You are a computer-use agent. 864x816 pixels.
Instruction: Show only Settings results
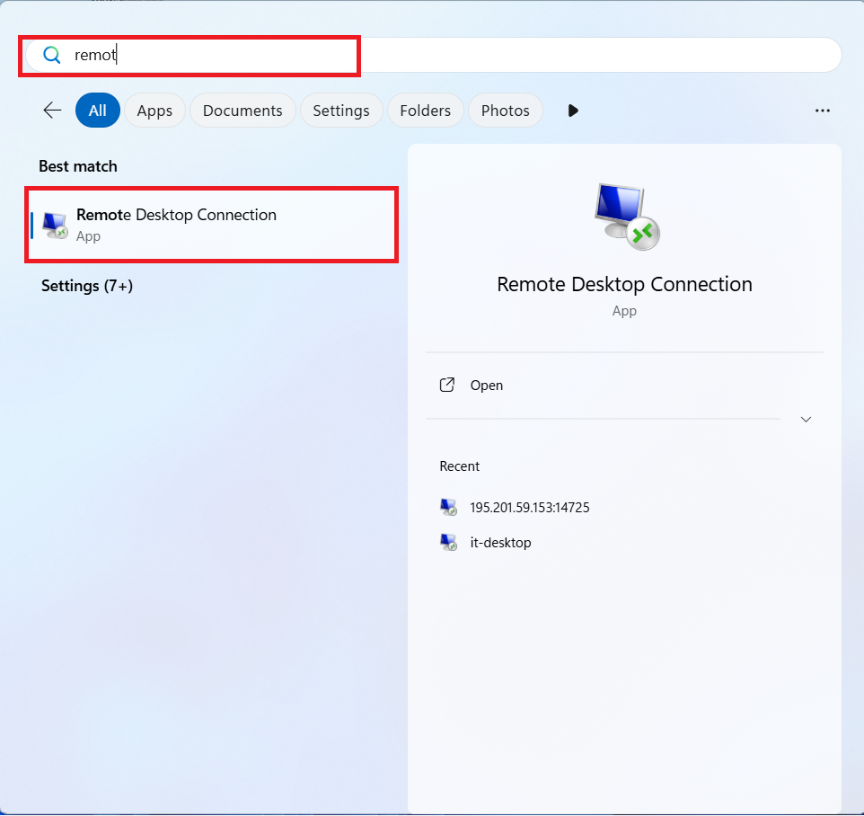(341, 111)
